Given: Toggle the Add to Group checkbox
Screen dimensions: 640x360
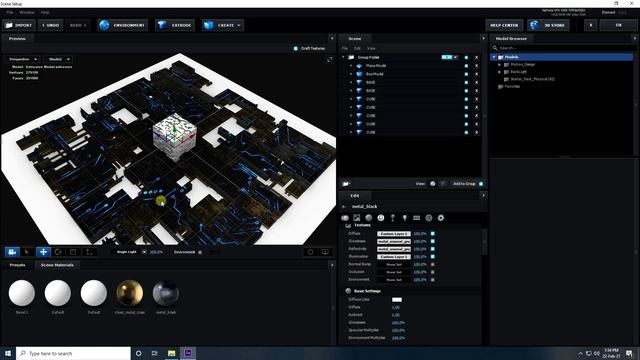Looking at the screenshot, I should pos(481,184).
